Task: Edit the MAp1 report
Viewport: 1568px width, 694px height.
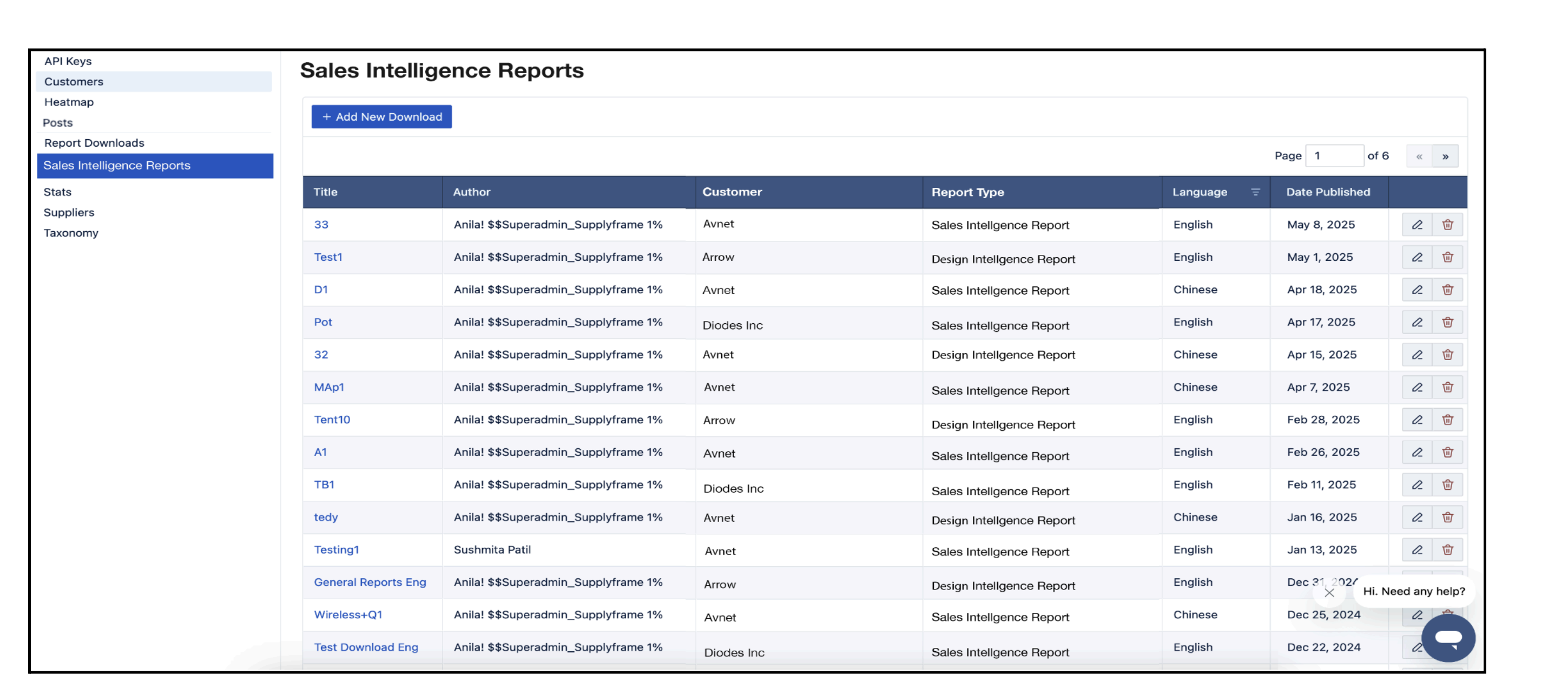Action: 1417,387
